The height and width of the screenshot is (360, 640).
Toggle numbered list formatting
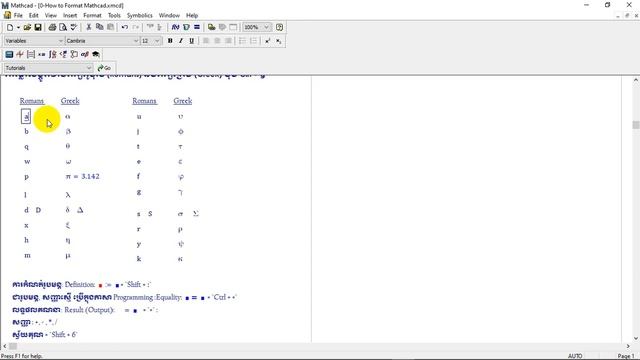tap(253, 41)
